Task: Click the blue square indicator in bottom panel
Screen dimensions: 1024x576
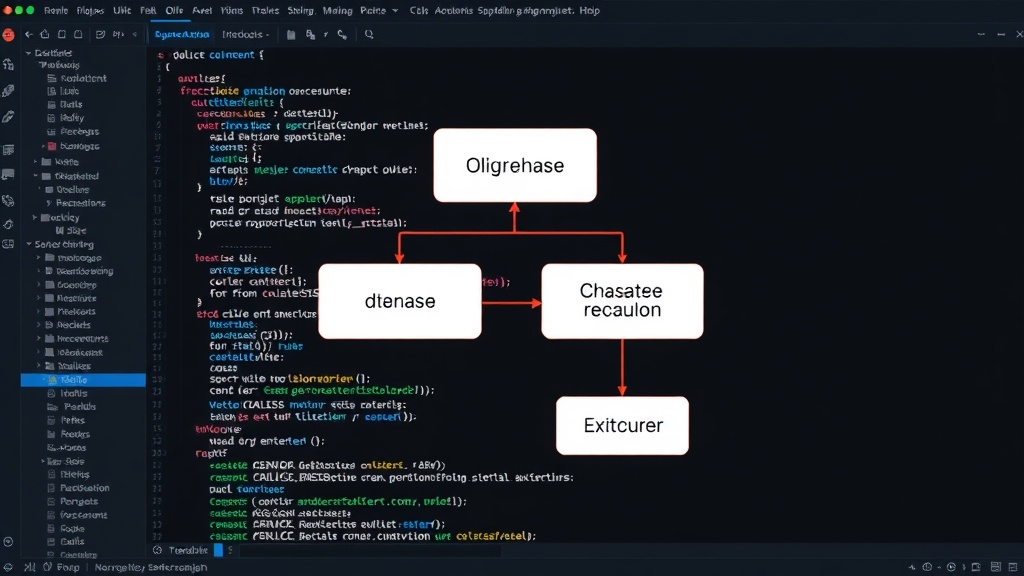Action: [x=218, y=550]
